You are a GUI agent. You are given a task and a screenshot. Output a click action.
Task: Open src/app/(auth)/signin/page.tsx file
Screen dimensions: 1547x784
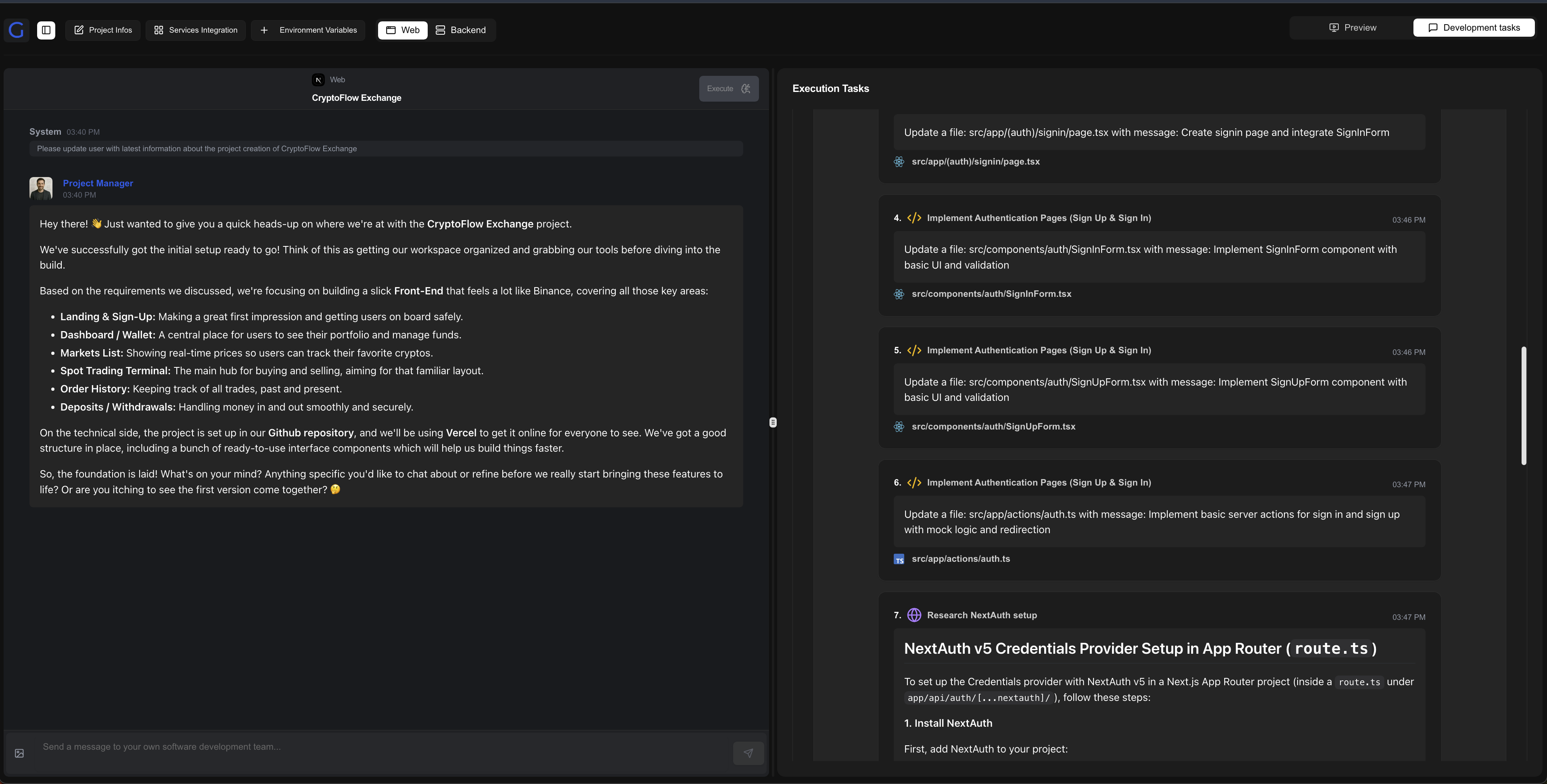[976, 161]
